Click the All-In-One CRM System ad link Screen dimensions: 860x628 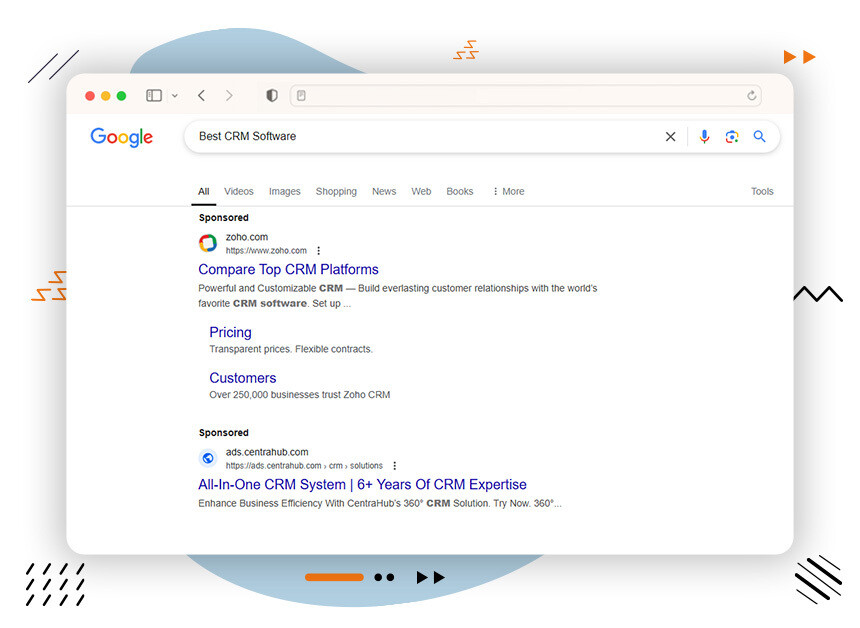pos(362,485)
